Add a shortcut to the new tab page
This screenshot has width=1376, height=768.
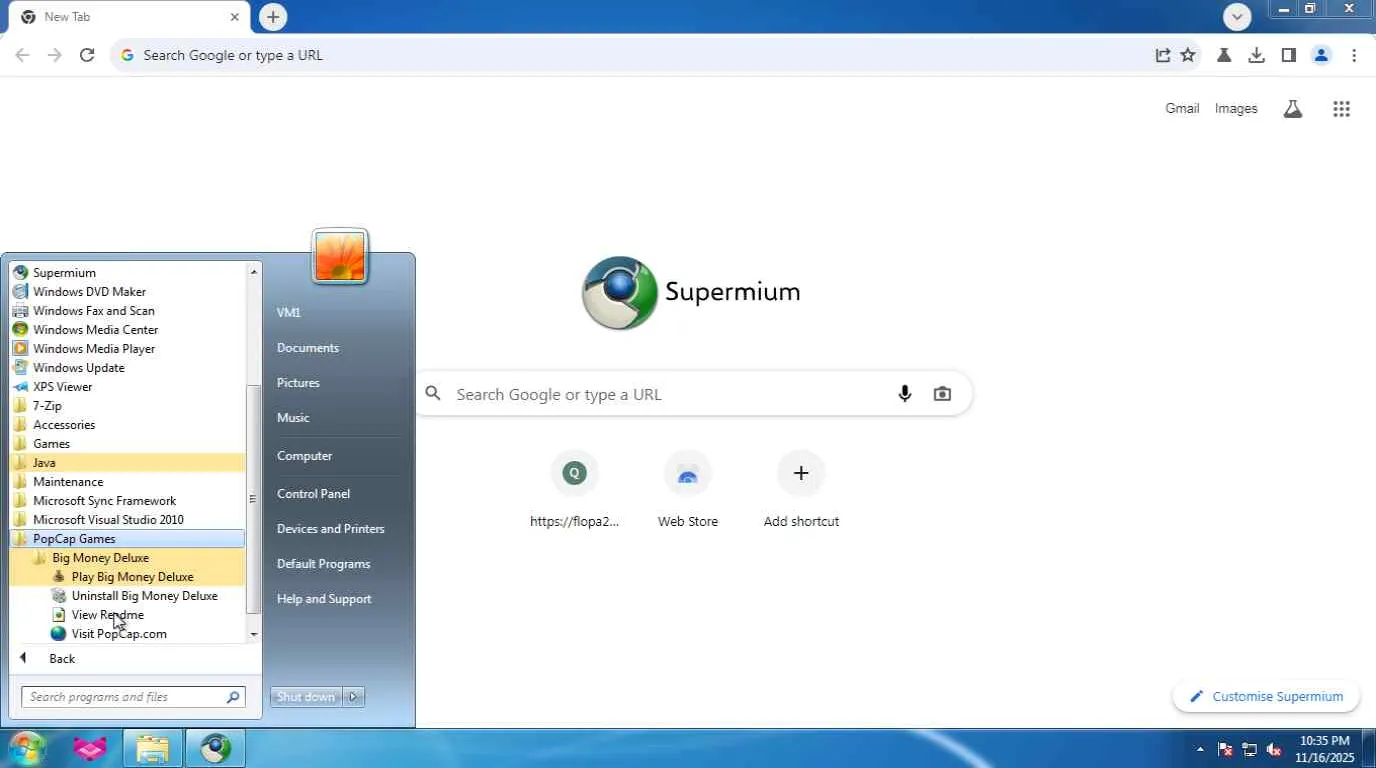[x=801, y=490]
